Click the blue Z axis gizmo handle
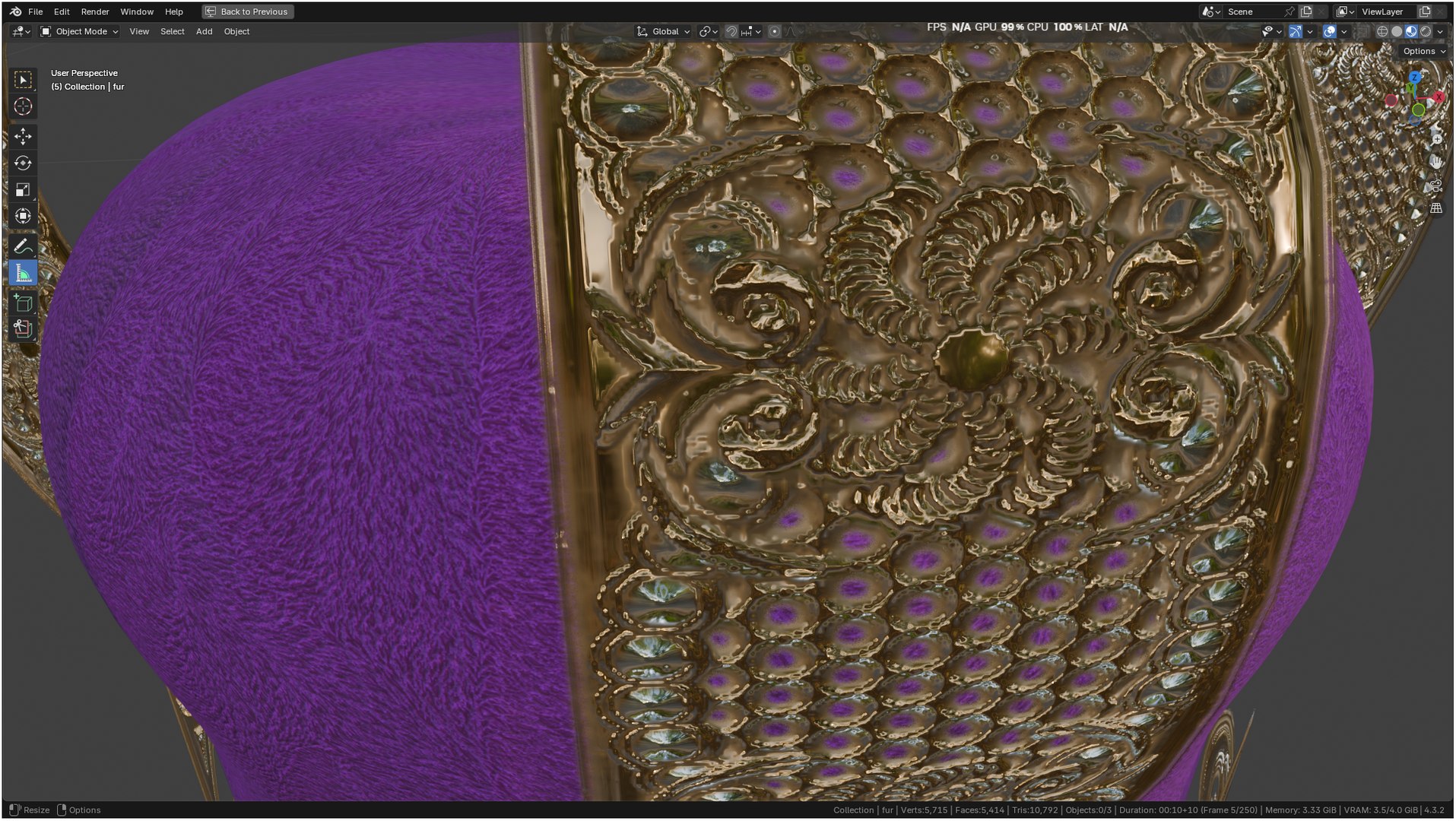This screenshot has height=821, width=1456. pyautogui.click(x=1414, y=78)
